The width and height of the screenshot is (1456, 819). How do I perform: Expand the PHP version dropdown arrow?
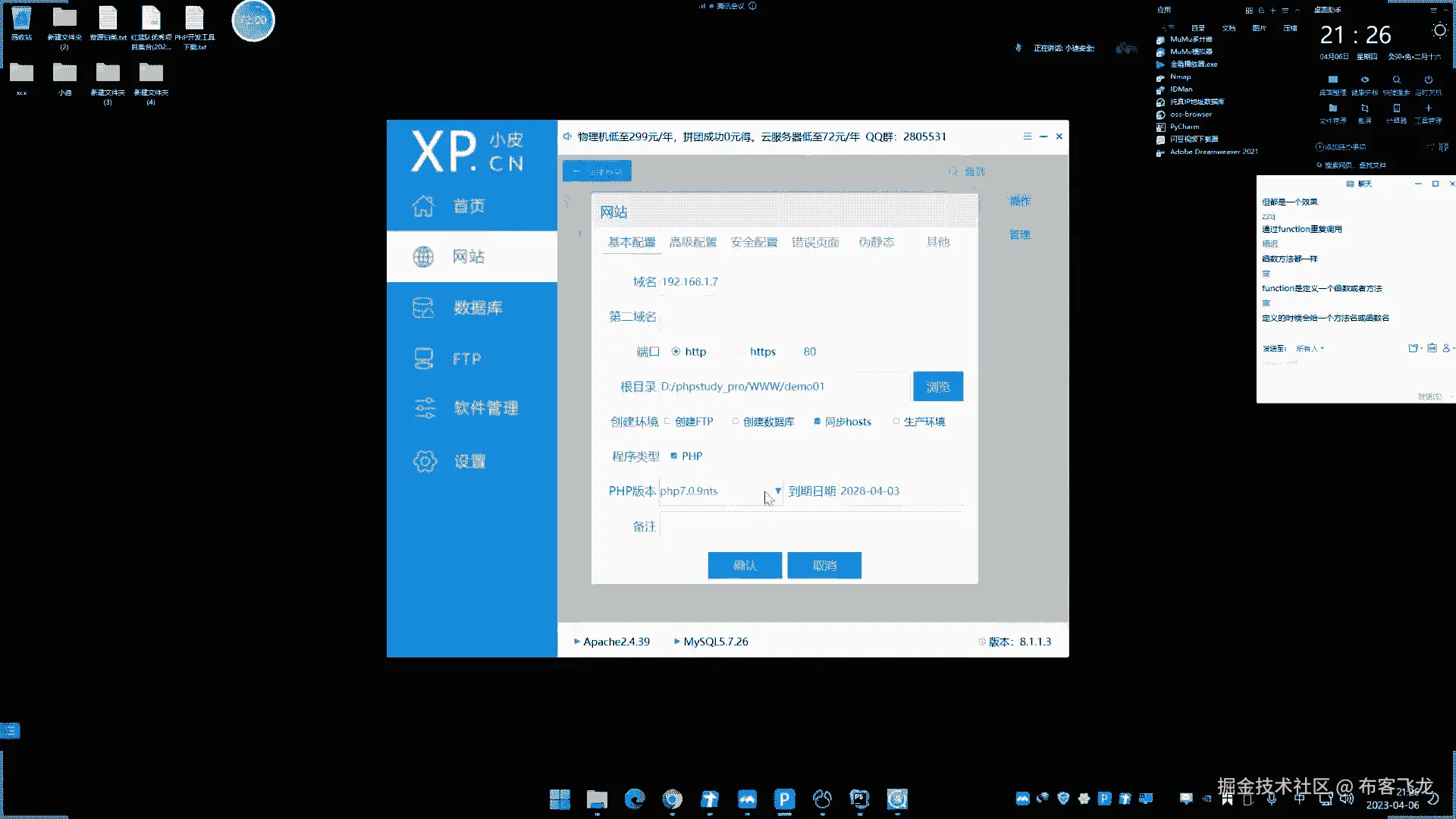pos(778,491)
